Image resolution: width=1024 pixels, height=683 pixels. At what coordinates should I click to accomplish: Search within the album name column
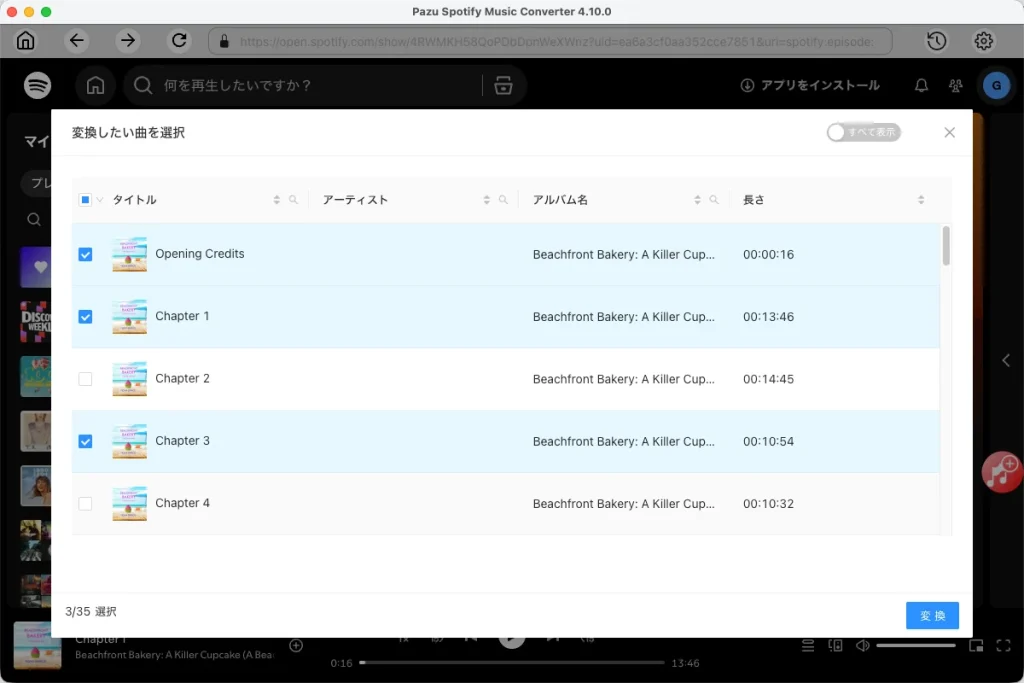coord(714,200)
